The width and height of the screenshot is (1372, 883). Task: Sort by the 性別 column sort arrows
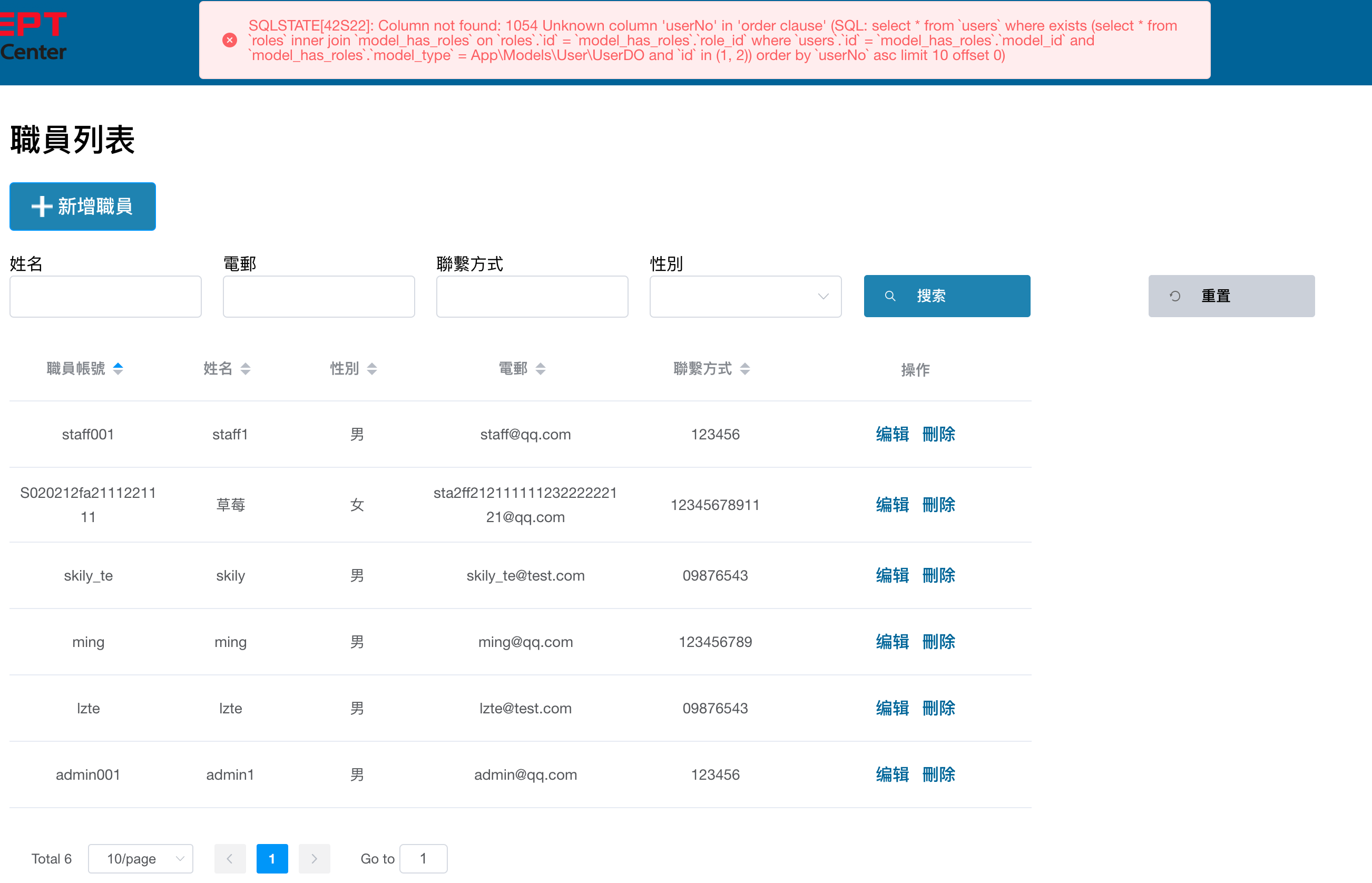click(x=372, y=369)
